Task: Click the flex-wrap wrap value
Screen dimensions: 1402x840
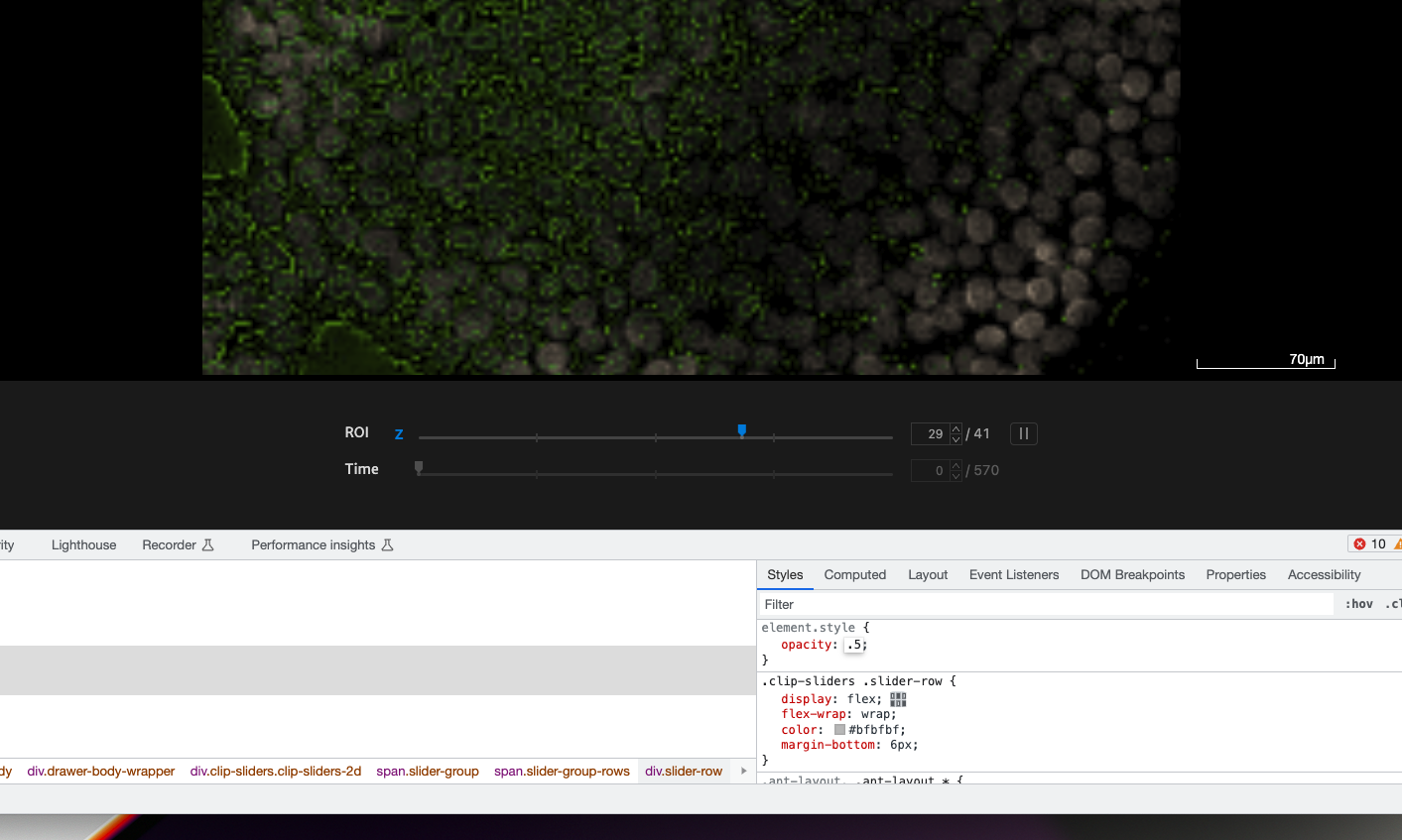Action: point(878,714)
